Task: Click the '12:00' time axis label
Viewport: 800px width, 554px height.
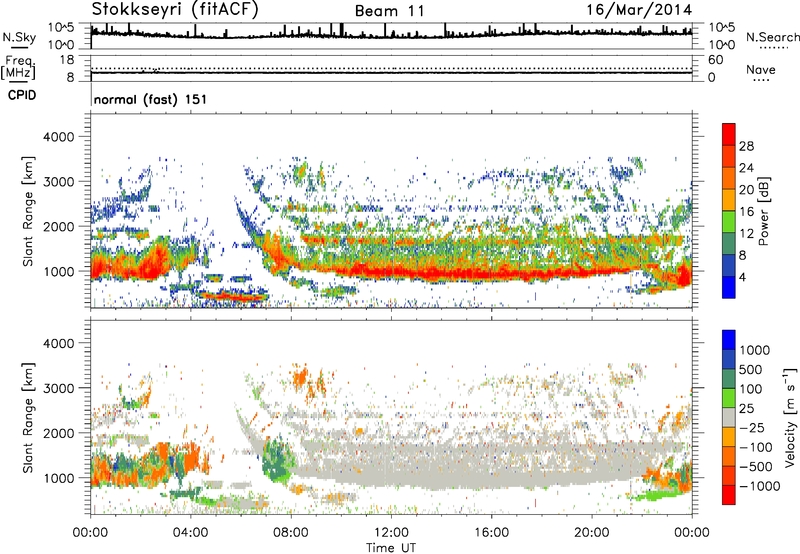Action: (x=392, y=533)
